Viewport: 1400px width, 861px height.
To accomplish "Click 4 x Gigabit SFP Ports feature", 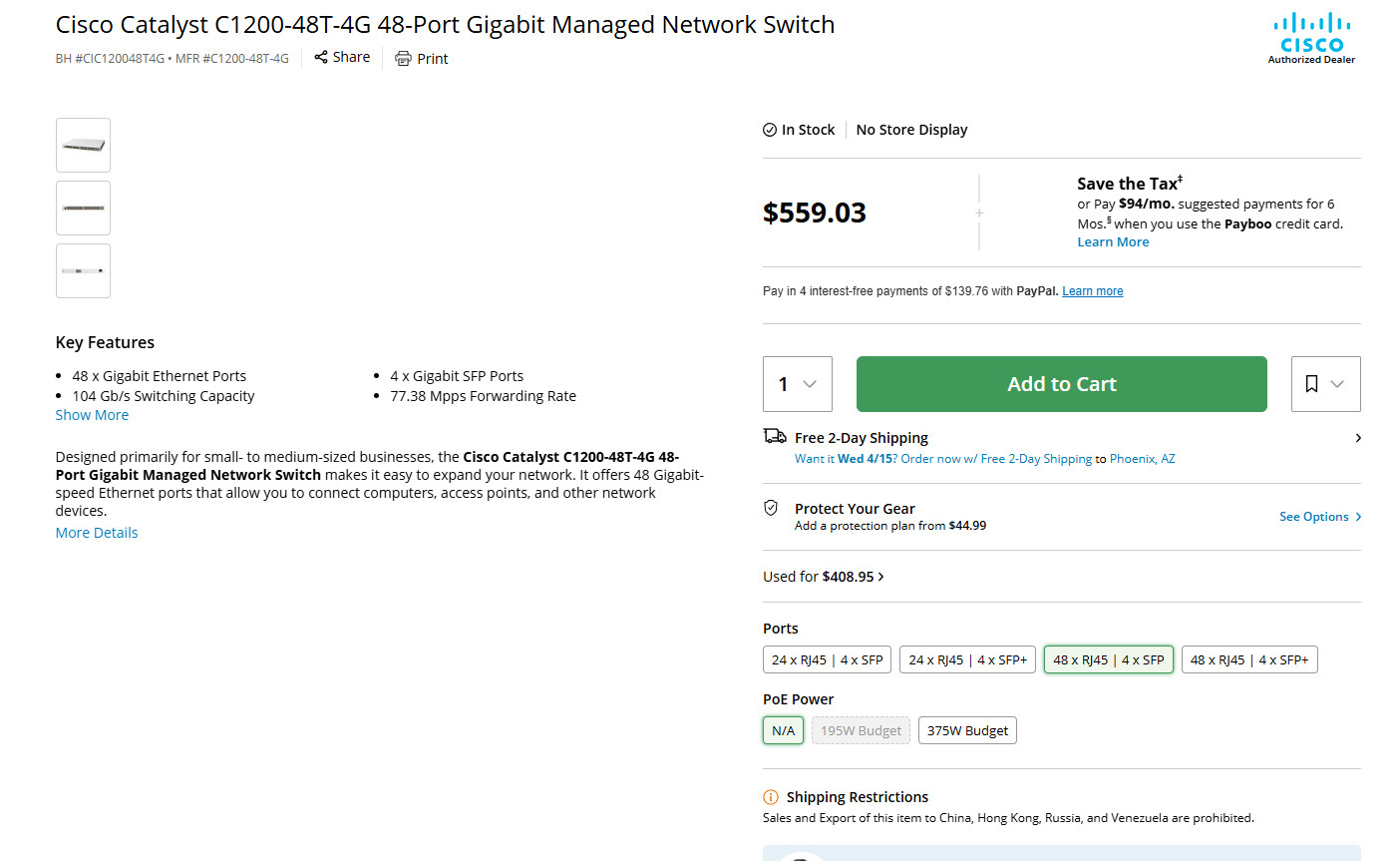I will (x=457, y=376).
